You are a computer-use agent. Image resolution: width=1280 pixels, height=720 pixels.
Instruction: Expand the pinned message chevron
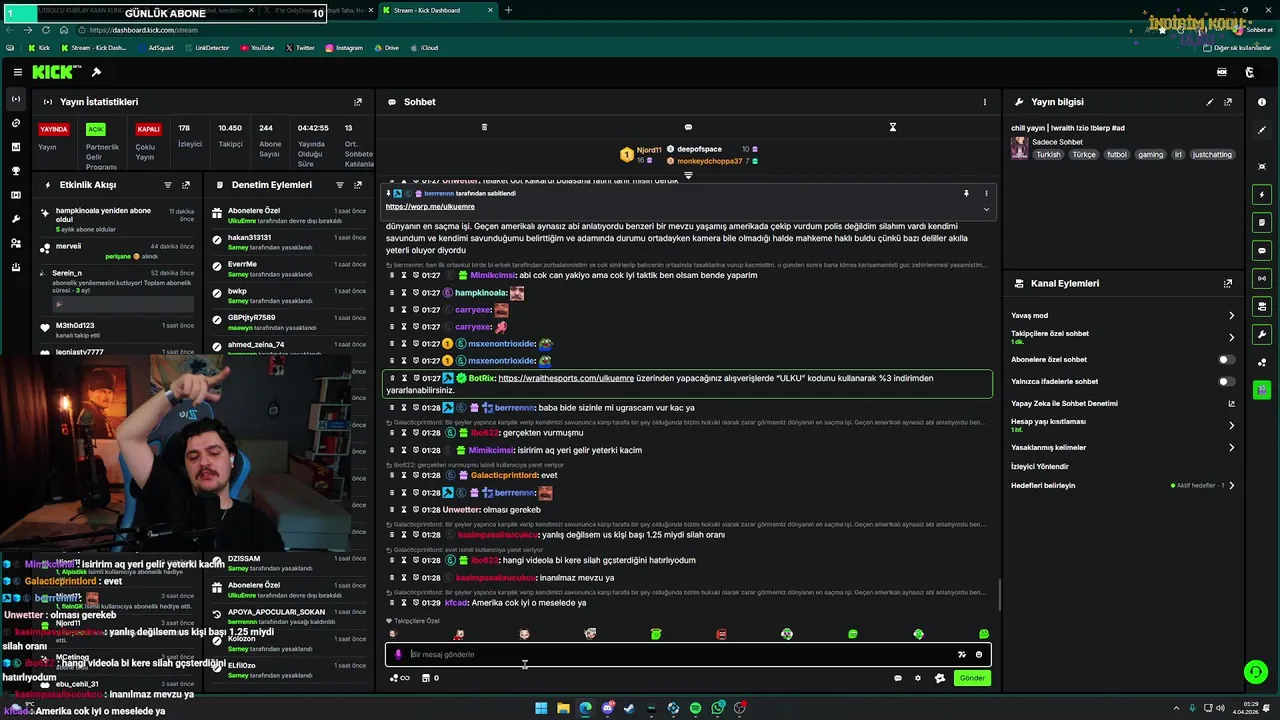click(x=986, y=209)
